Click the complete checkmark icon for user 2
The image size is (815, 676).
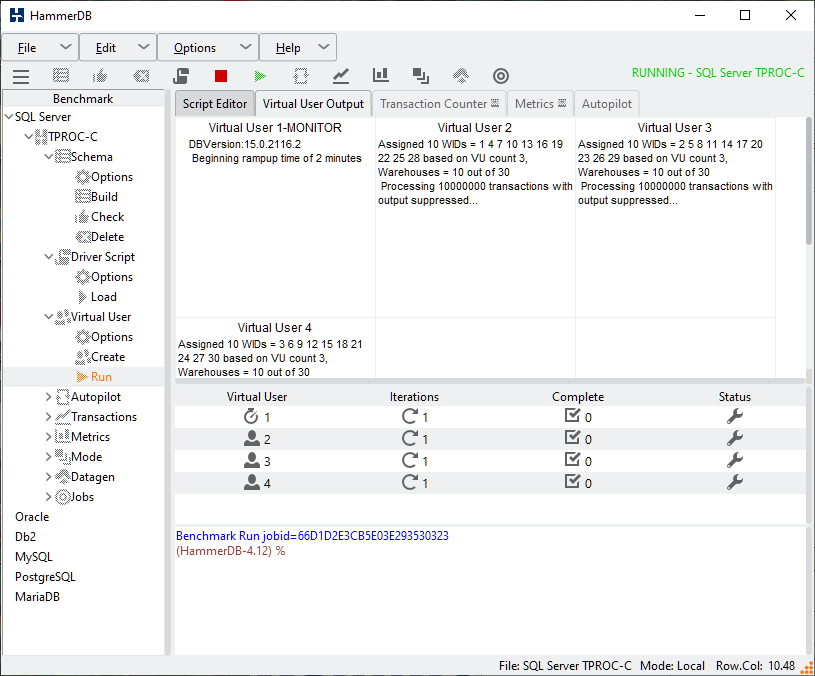coord(572,438)
